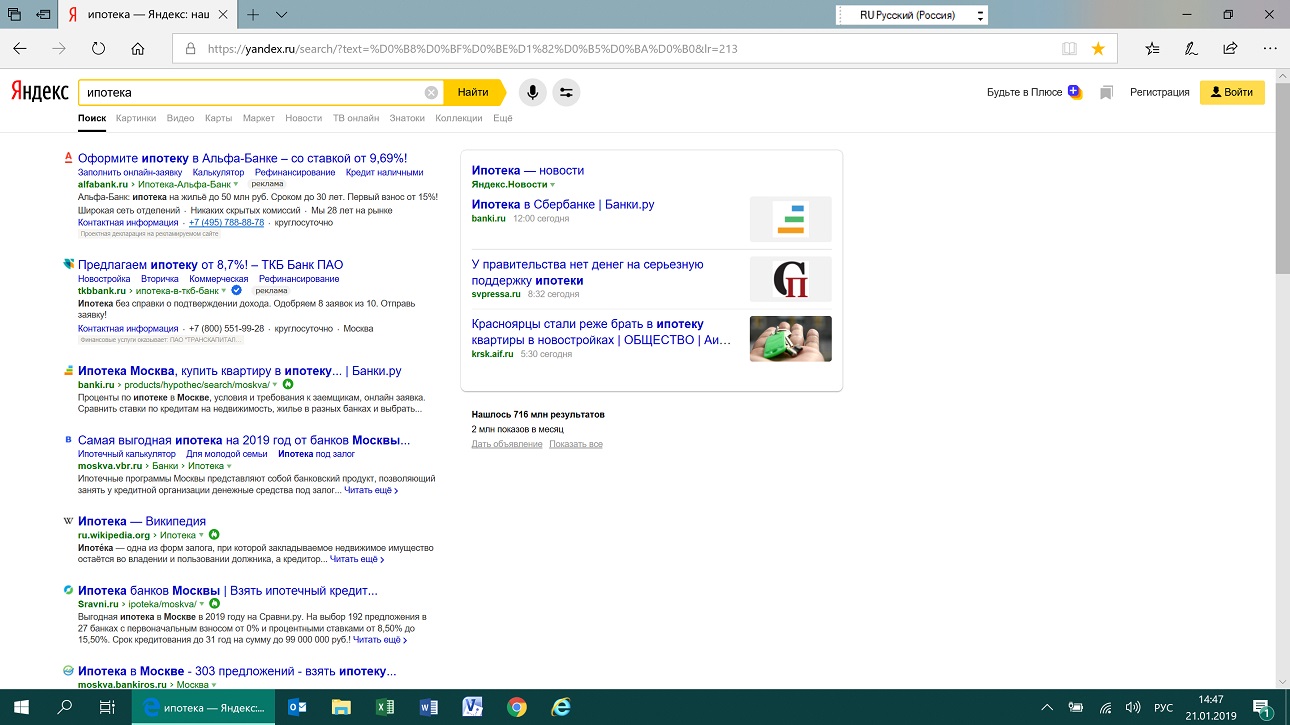Click the voice search microphone icon
1290x725 pixels.
tap(532, 92)
